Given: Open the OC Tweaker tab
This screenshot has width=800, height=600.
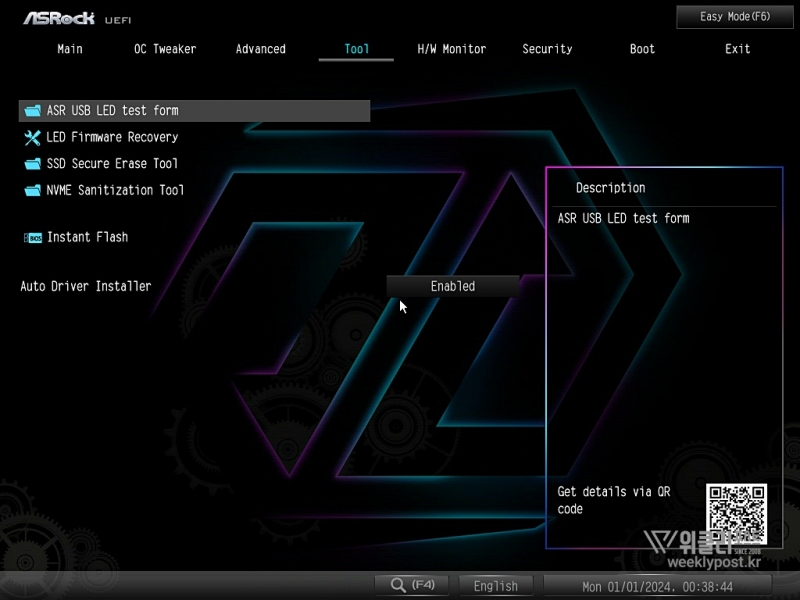Looking at the screenshot, I should pyautogui.click(x=165, y=49).
